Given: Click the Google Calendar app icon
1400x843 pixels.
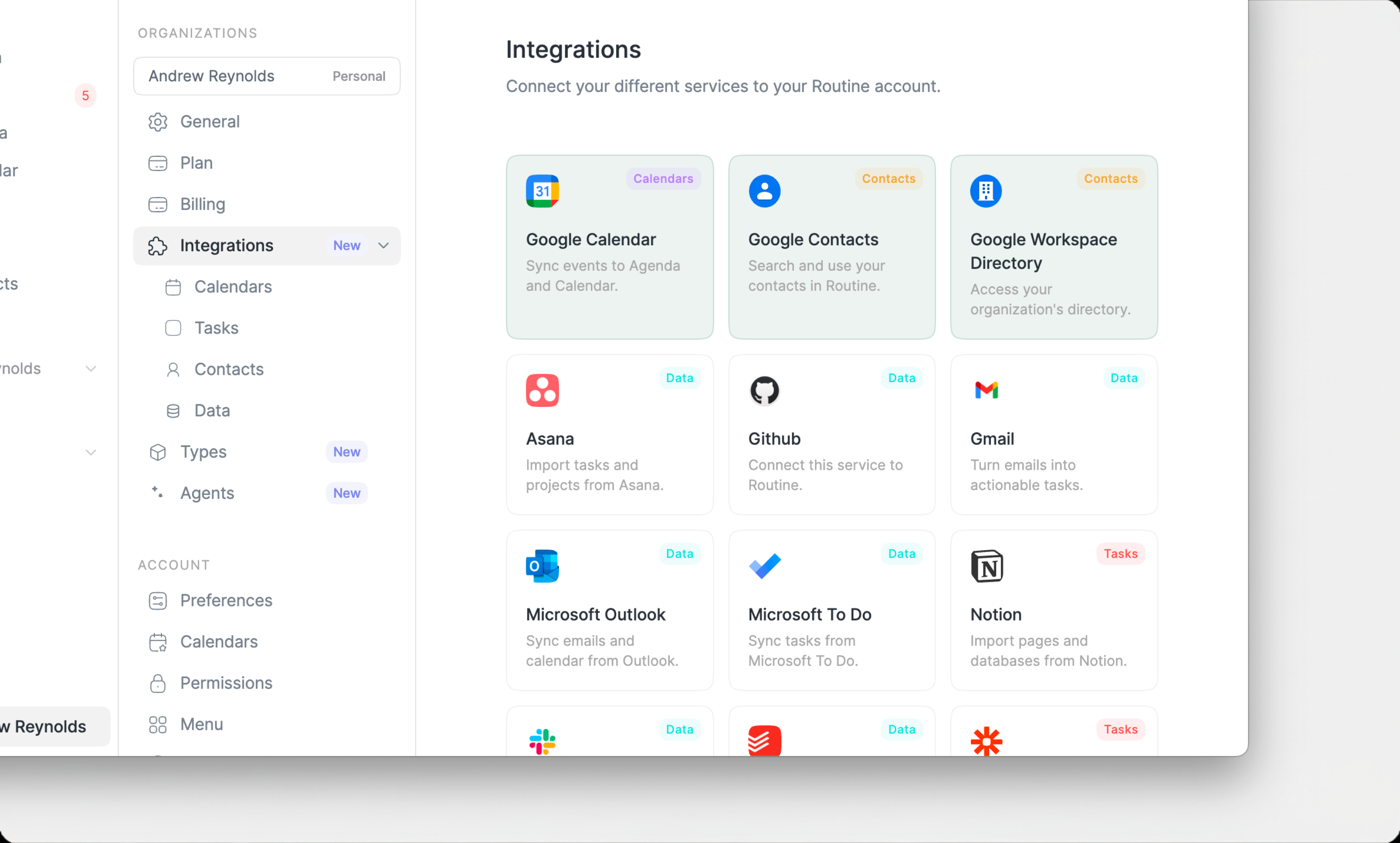Looking at the screenshot, I should coord(542,191).
